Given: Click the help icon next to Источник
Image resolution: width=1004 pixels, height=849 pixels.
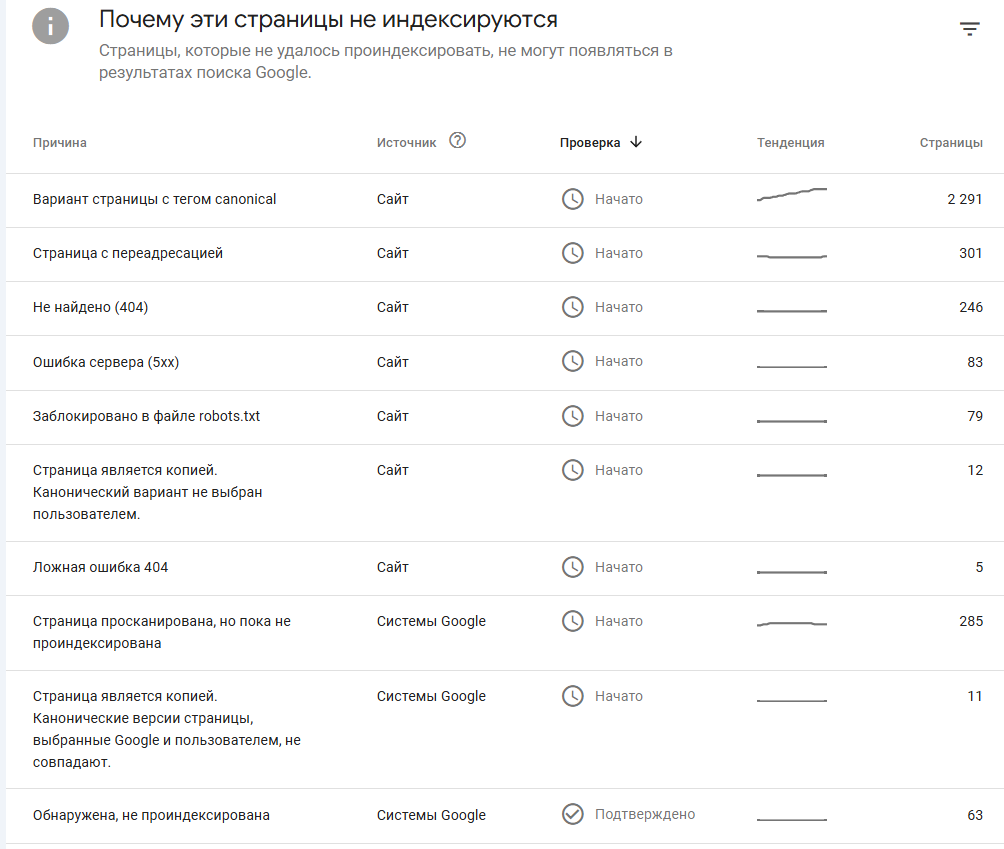Looking at the screenshot, I should pyautogui.click(x=458, y=141).
